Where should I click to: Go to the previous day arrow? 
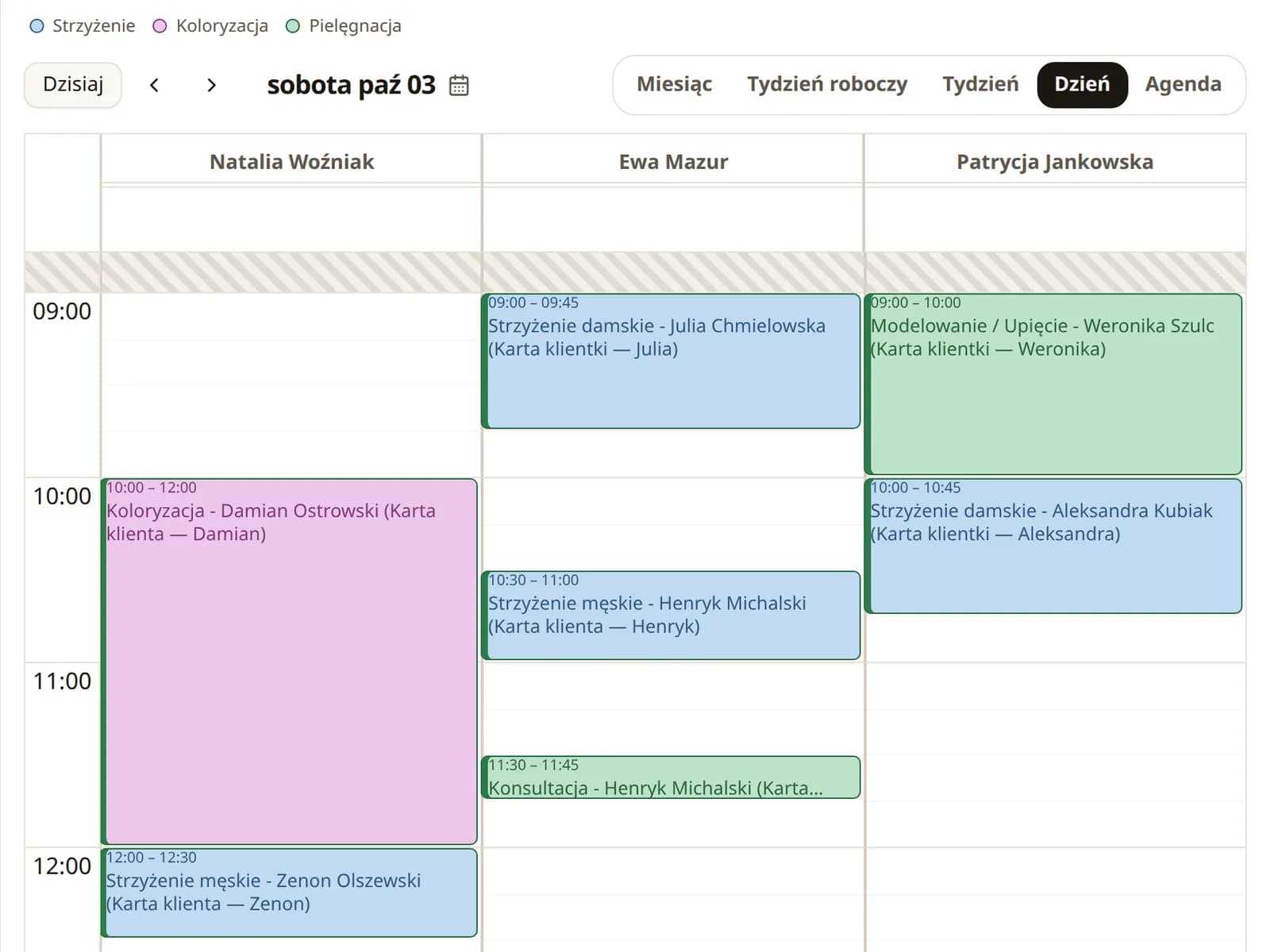[x=155, y=85]
